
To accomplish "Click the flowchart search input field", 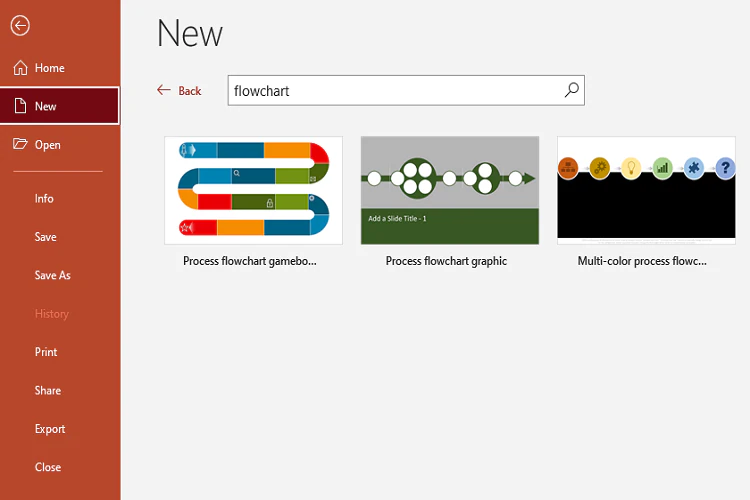I will [395, 90].
